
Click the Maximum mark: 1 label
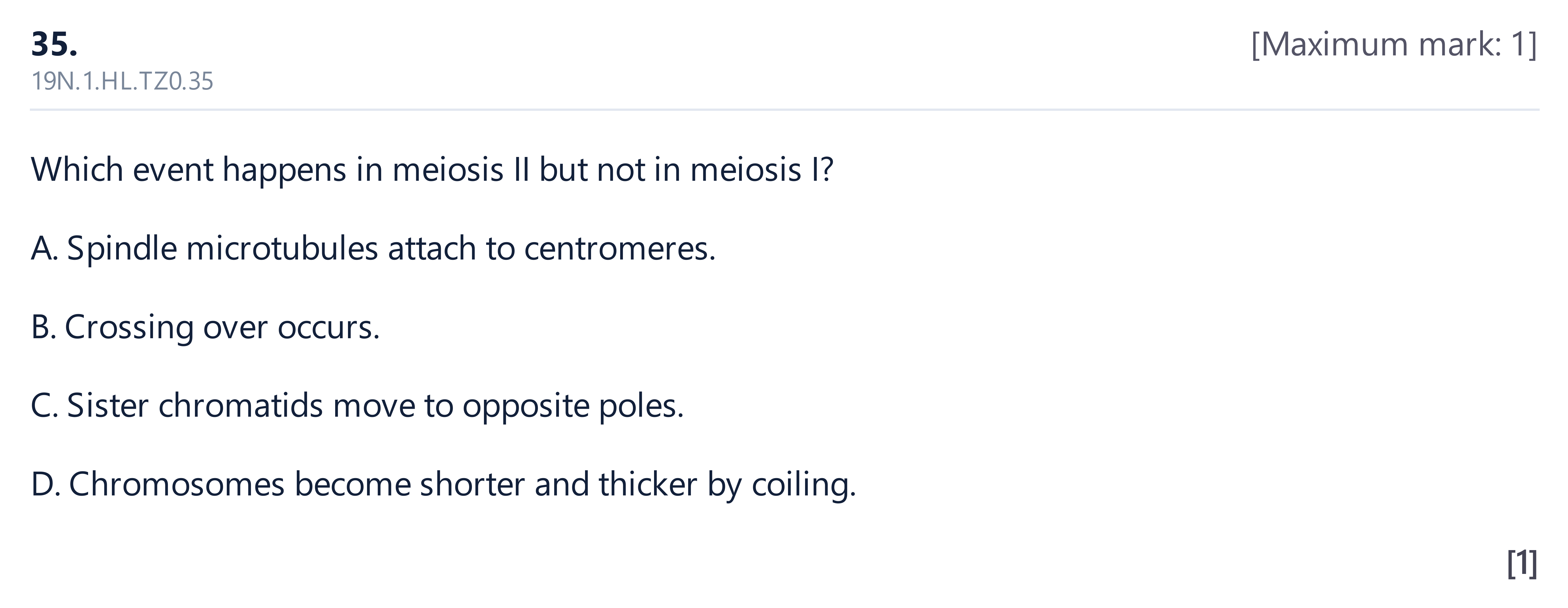(1394, 44)
